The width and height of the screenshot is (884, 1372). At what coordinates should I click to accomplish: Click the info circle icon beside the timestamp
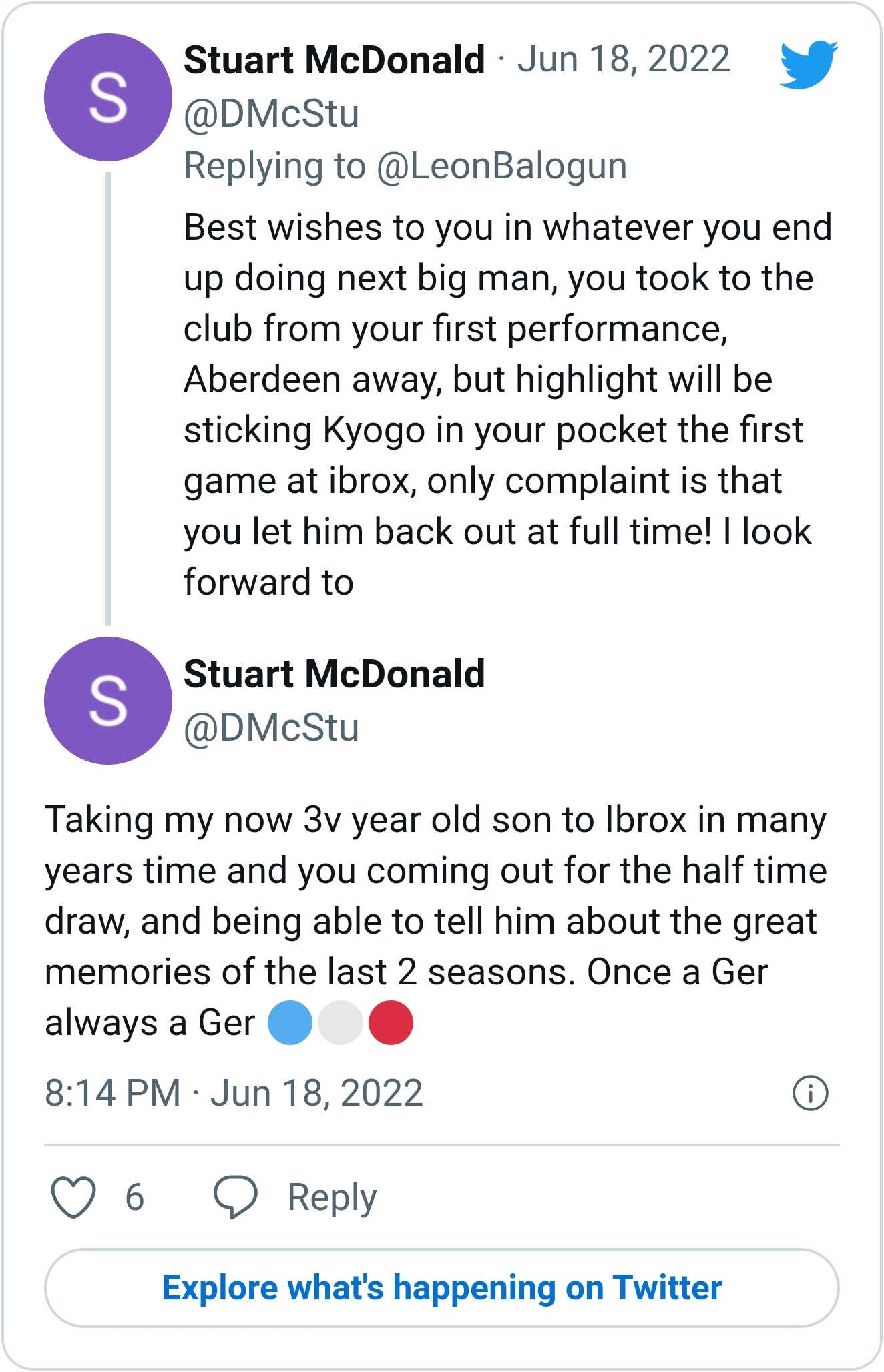coord(810,1094)
